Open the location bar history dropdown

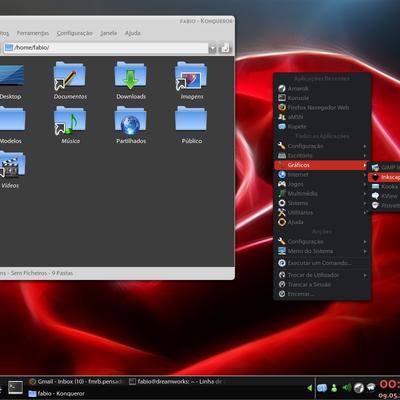212,49
